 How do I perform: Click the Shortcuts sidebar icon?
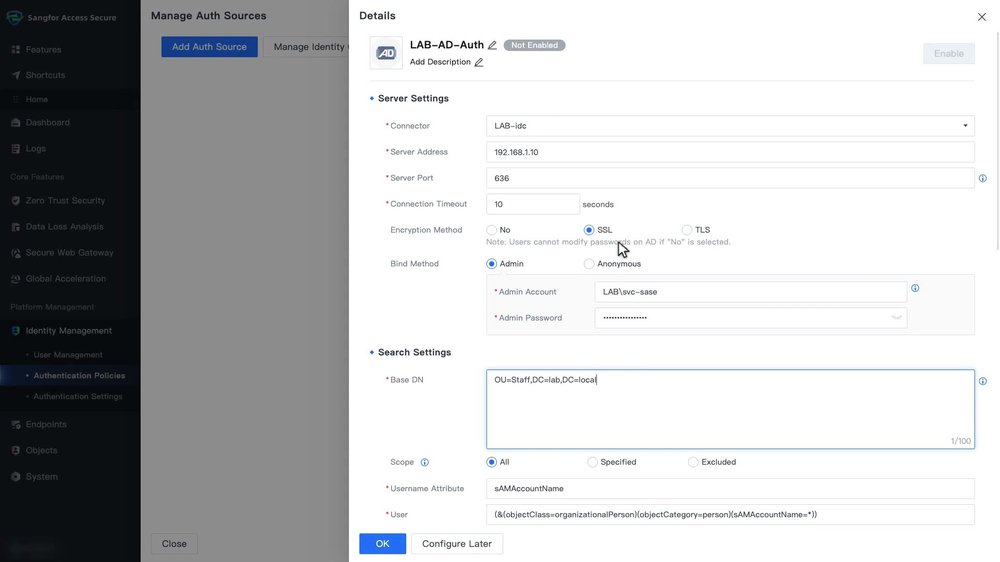(16, 75)
